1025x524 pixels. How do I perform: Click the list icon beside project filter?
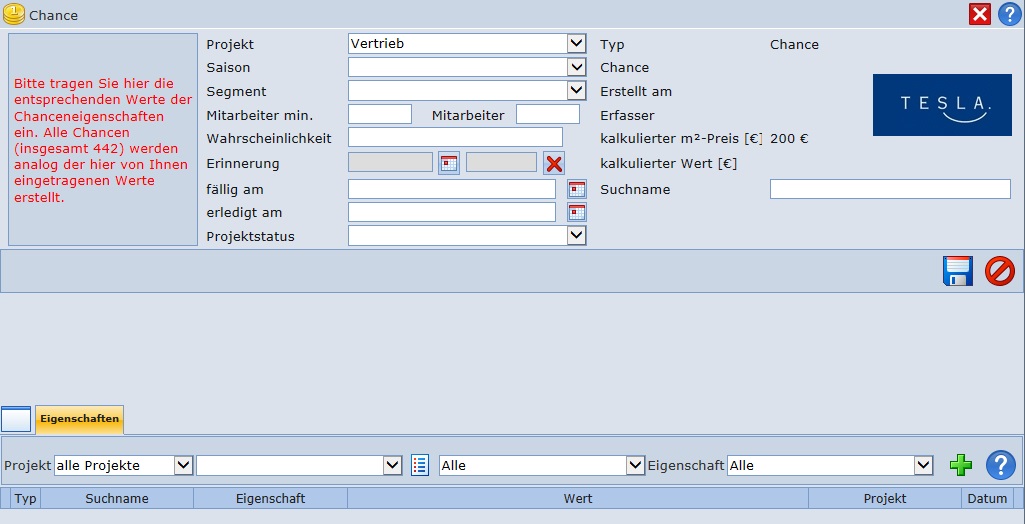pos(420,465)
